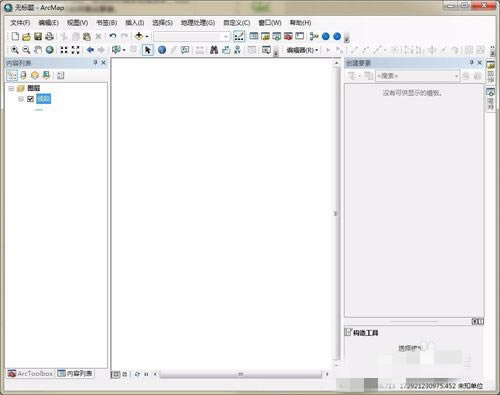500x395 pixels.
Task: Open Find with binoculars icon
Action: [214, 50]
